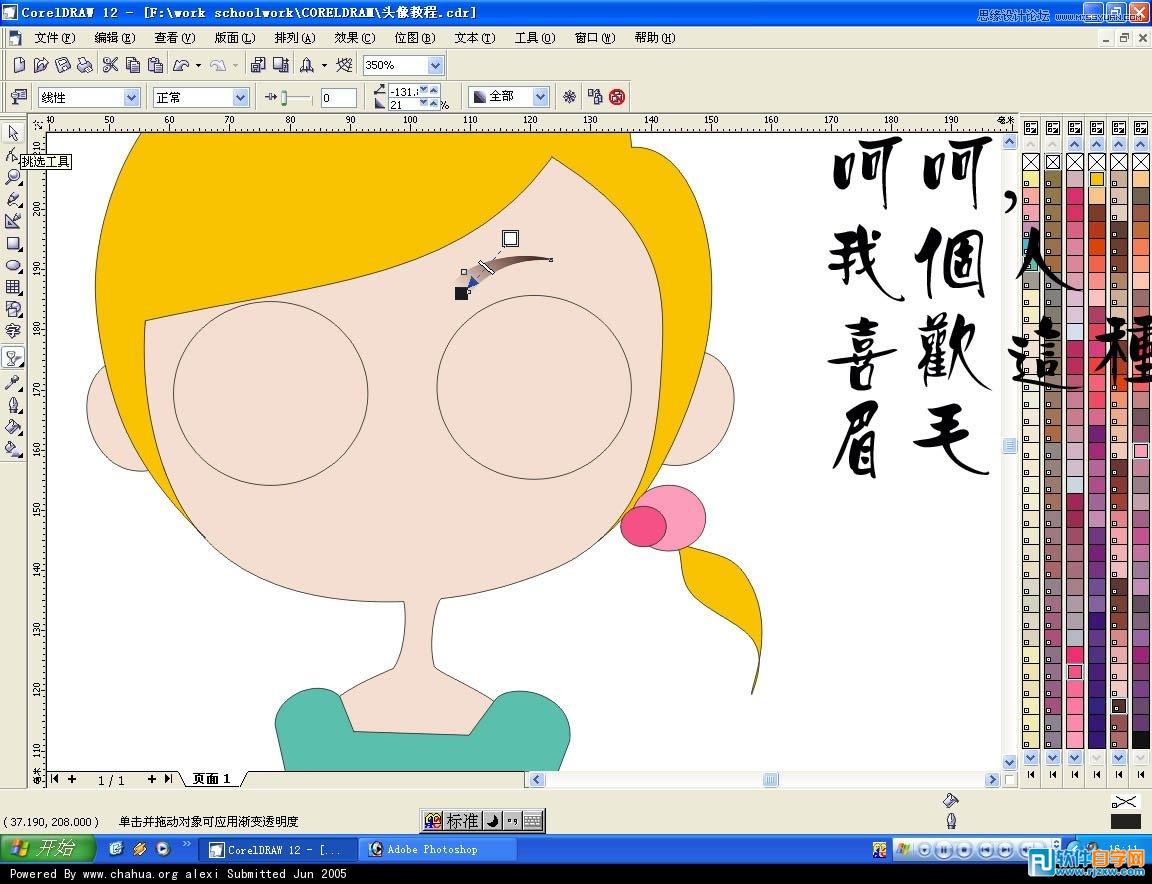The height and width of the screenshot is (884, 1152).
Task: Select the Pick tool
Action: point(14,132)
